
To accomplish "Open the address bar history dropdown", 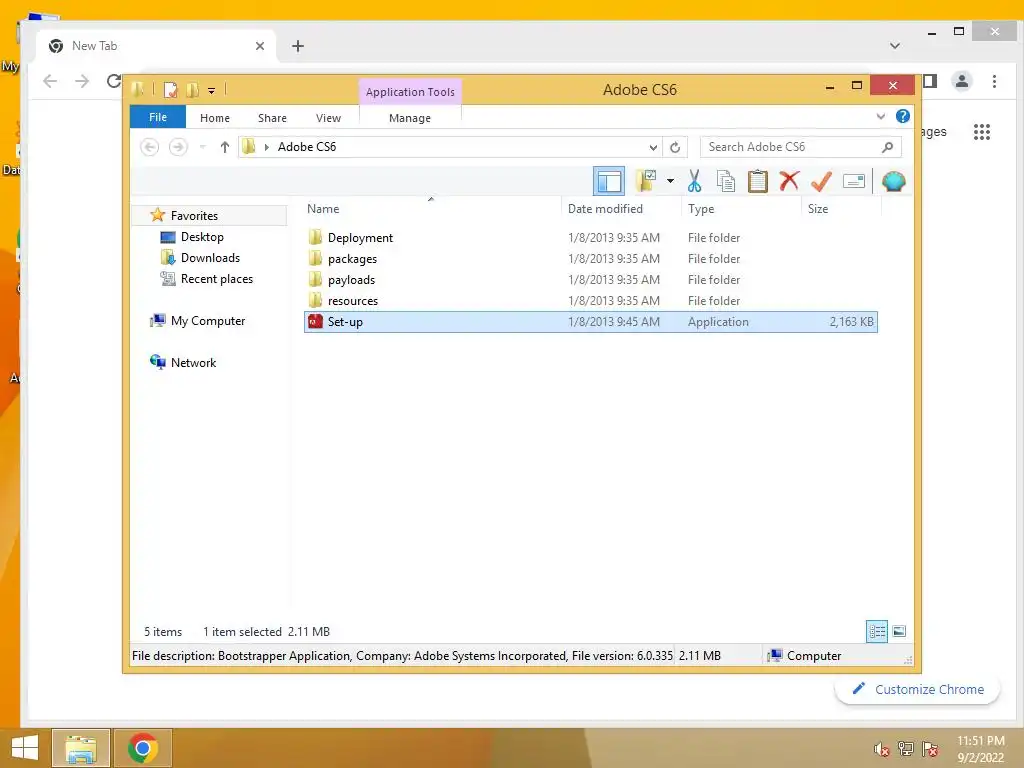I will click(652, 147).
